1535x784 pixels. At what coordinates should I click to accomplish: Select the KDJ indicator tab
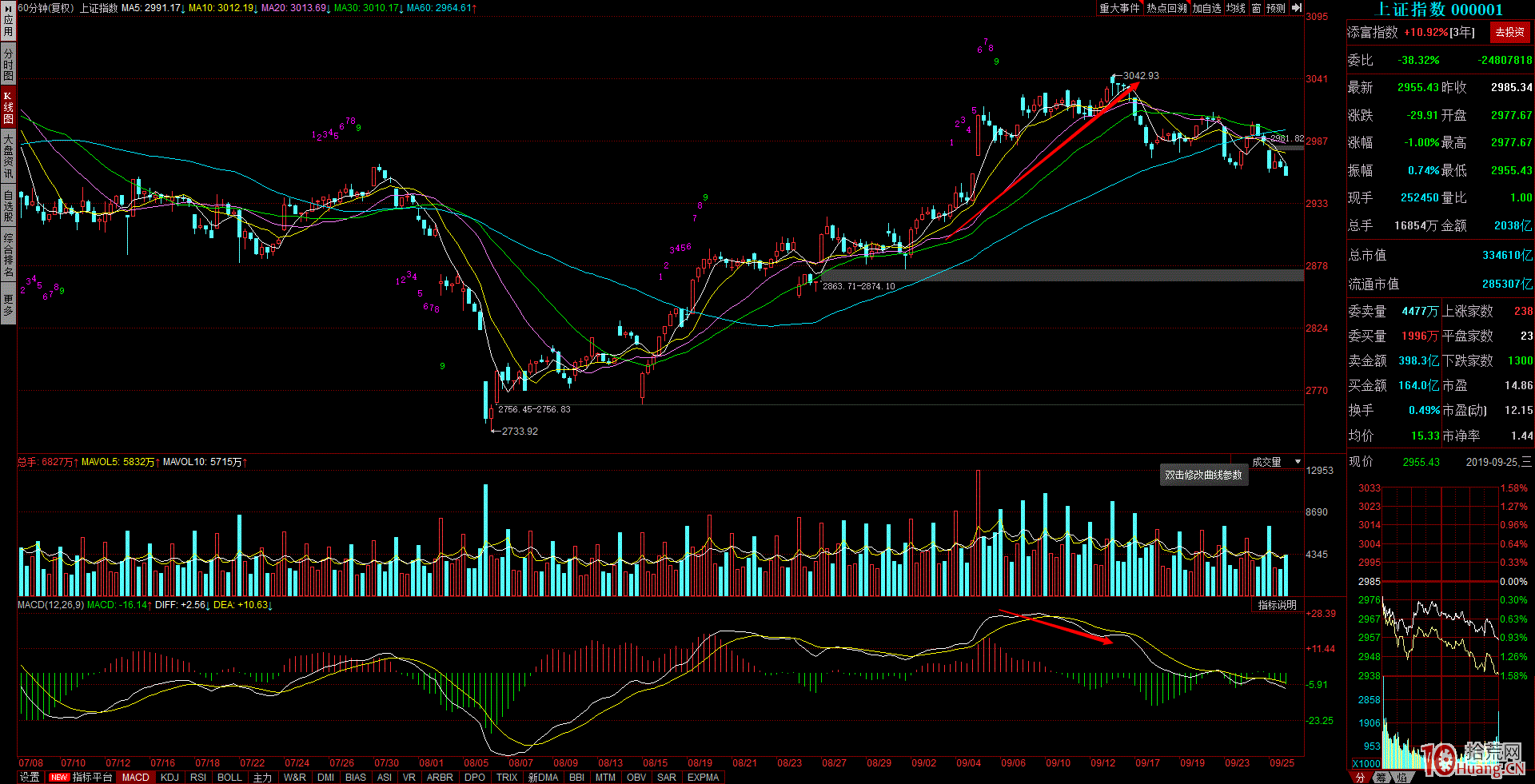point(169,777)
